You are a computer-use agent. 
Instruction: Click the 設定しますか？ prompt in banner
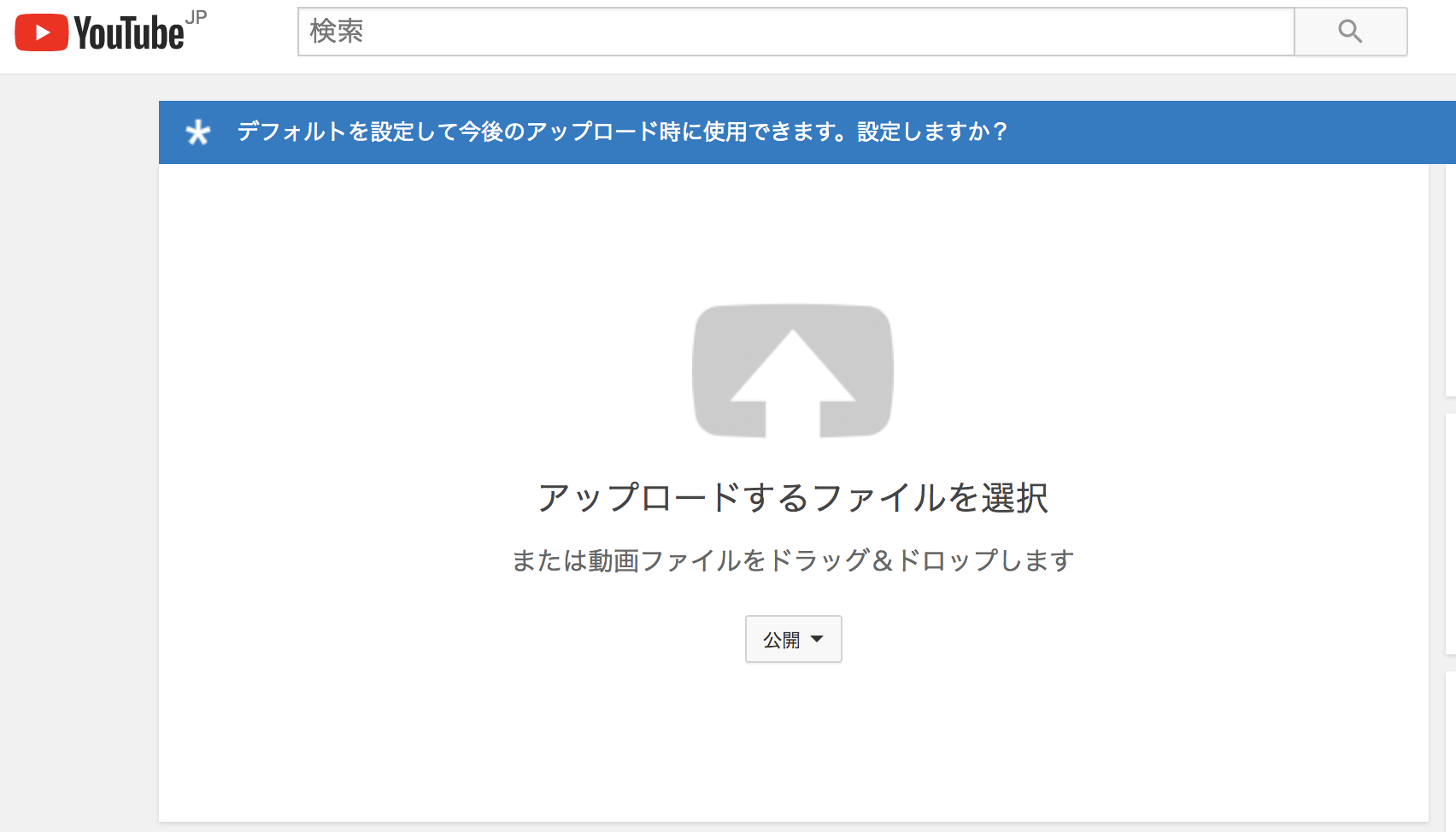pos(932,132)
